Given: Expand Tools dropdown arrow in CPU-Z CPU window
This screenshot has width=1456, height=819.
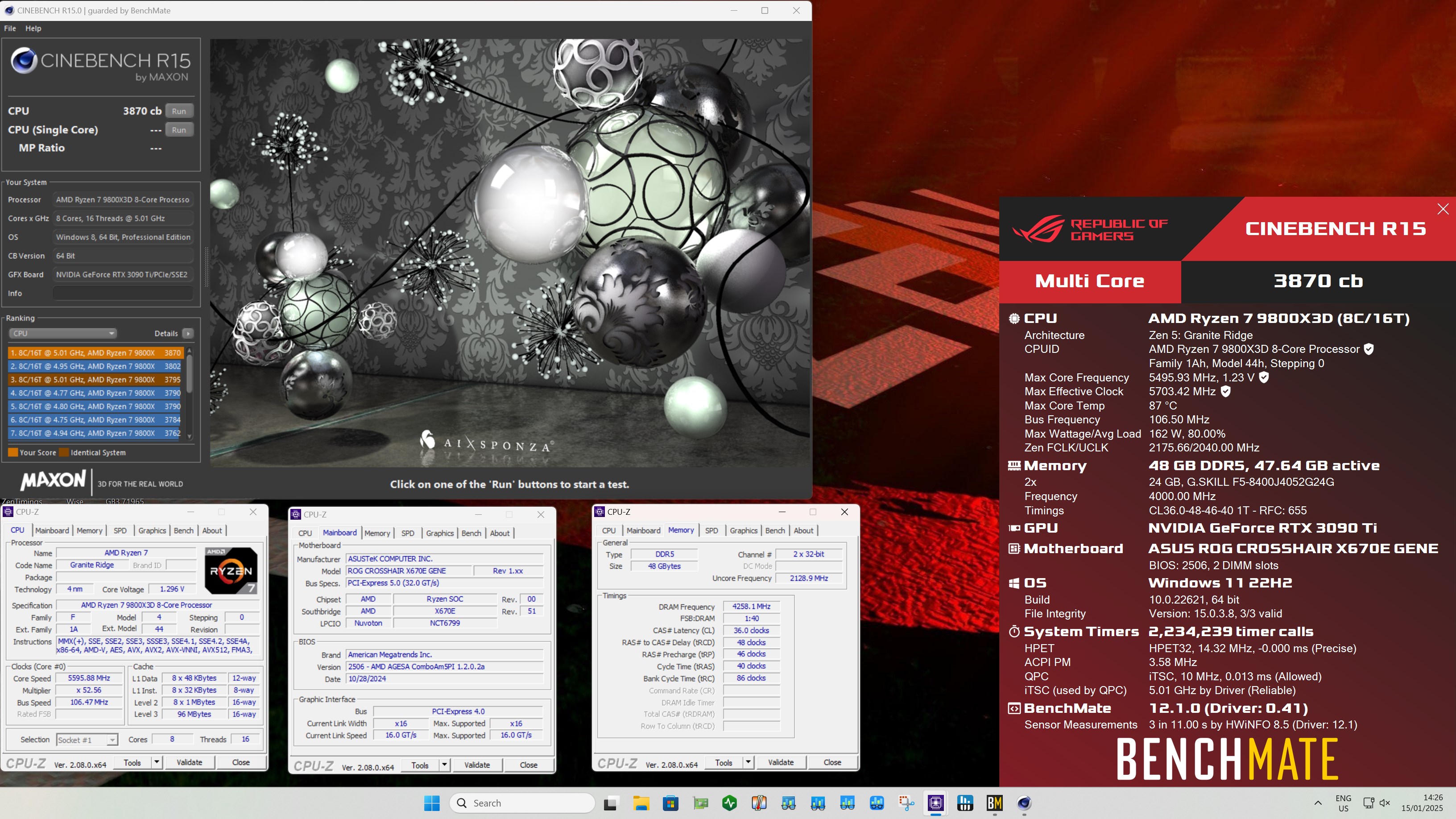Looking at the screenshot, I should pos(157,762).
